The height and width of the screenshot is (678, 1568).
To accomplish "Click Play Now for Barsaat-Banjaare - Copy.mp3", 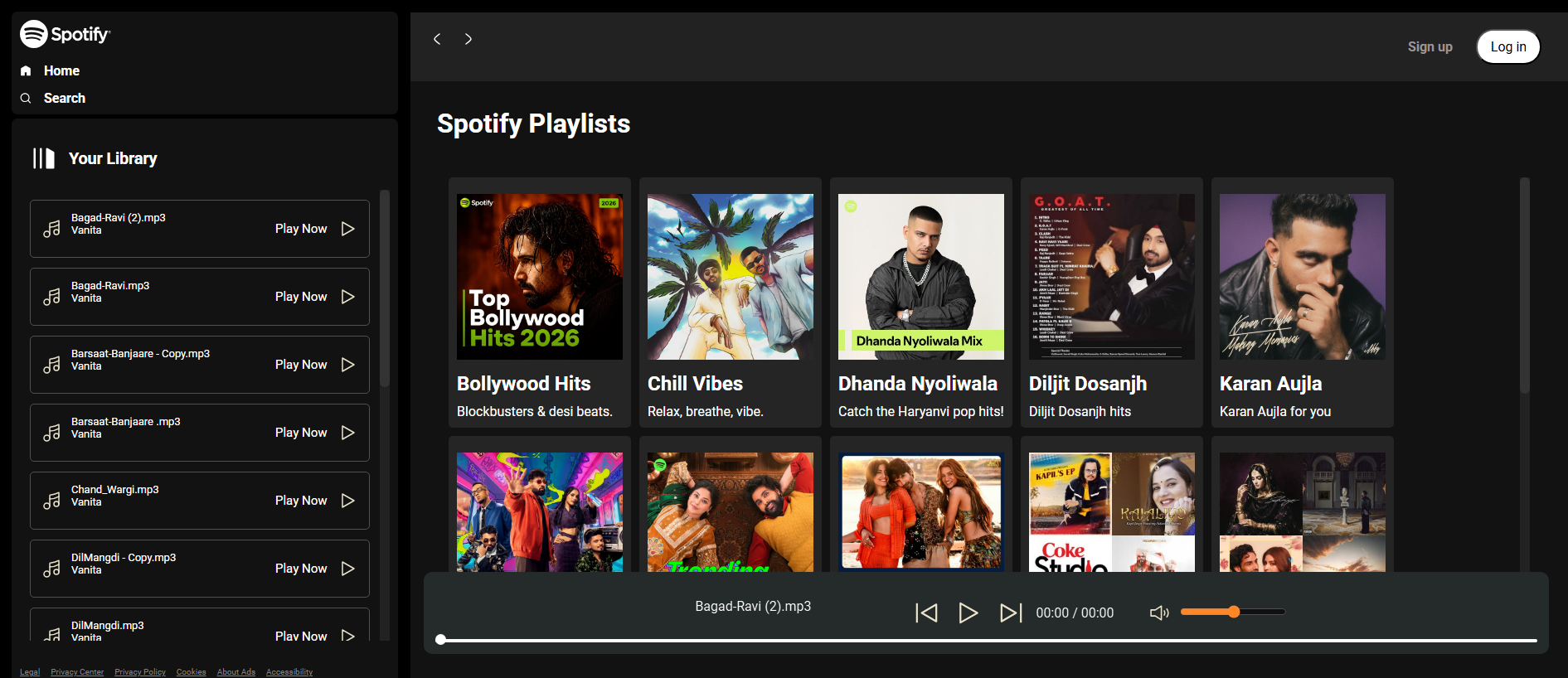I will point(301,365).
